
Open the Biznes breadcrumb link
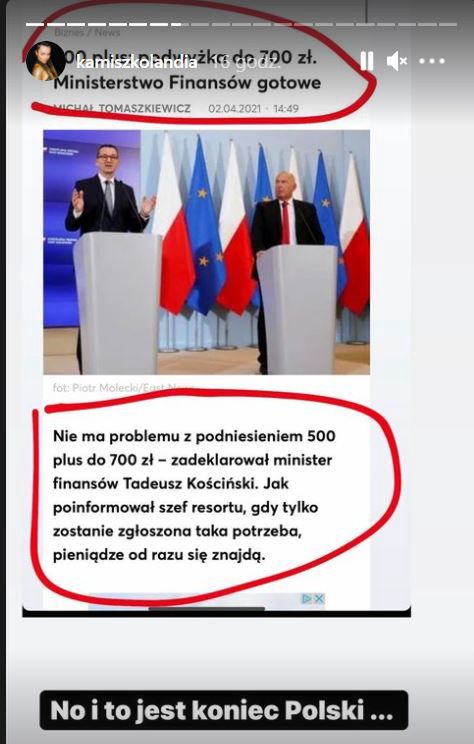pos(69,32)
